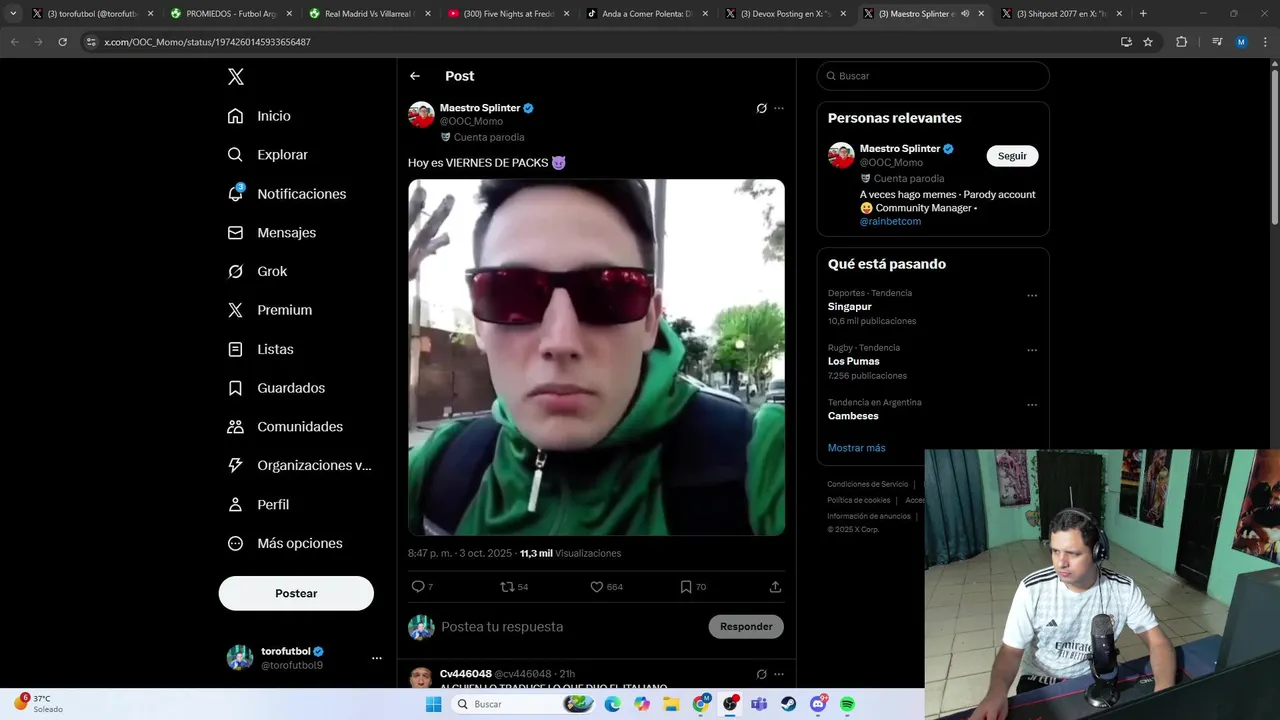The width and height of the screenshot is (1280, 720).
Task: Click the repost icon with 54 reposts
Action: coord(507,587)
